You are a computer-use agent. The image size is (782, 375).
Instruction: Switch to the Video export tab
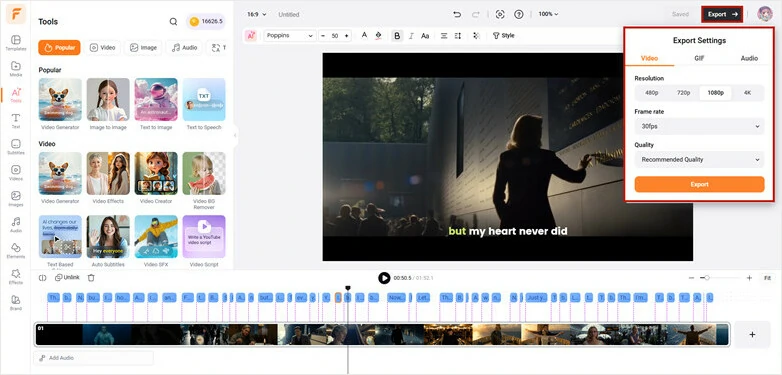tap(649, 58)
